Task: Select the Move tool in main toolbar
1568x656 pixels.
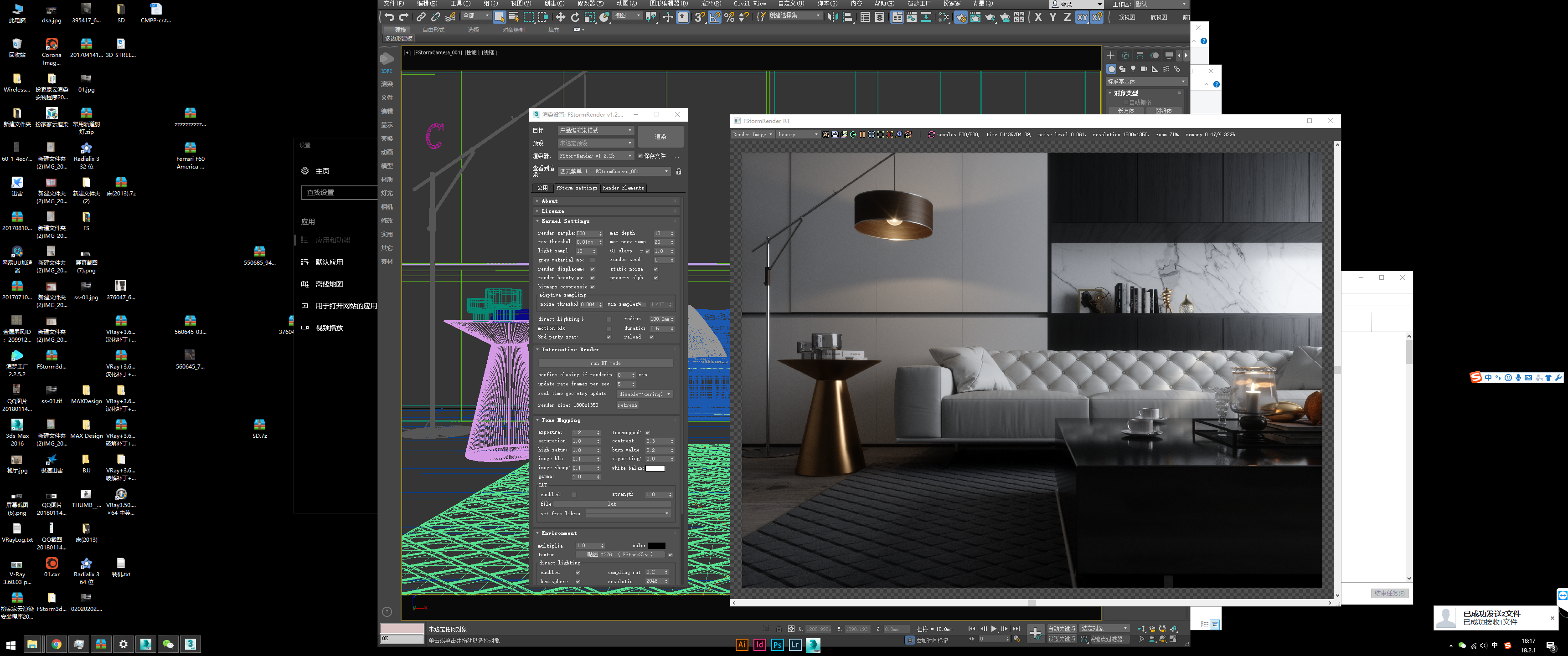Action: 560,17
